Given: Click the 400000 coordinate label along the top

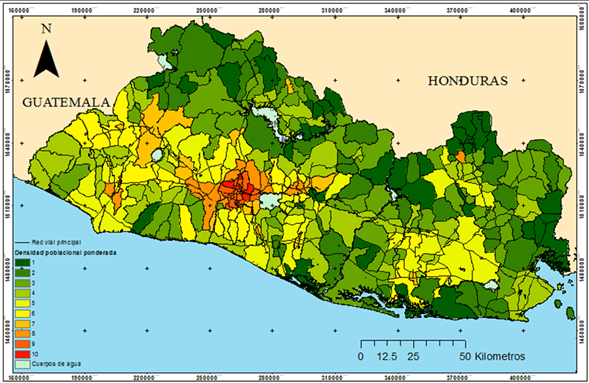Looking at the screenshot, I should (520, 11).
